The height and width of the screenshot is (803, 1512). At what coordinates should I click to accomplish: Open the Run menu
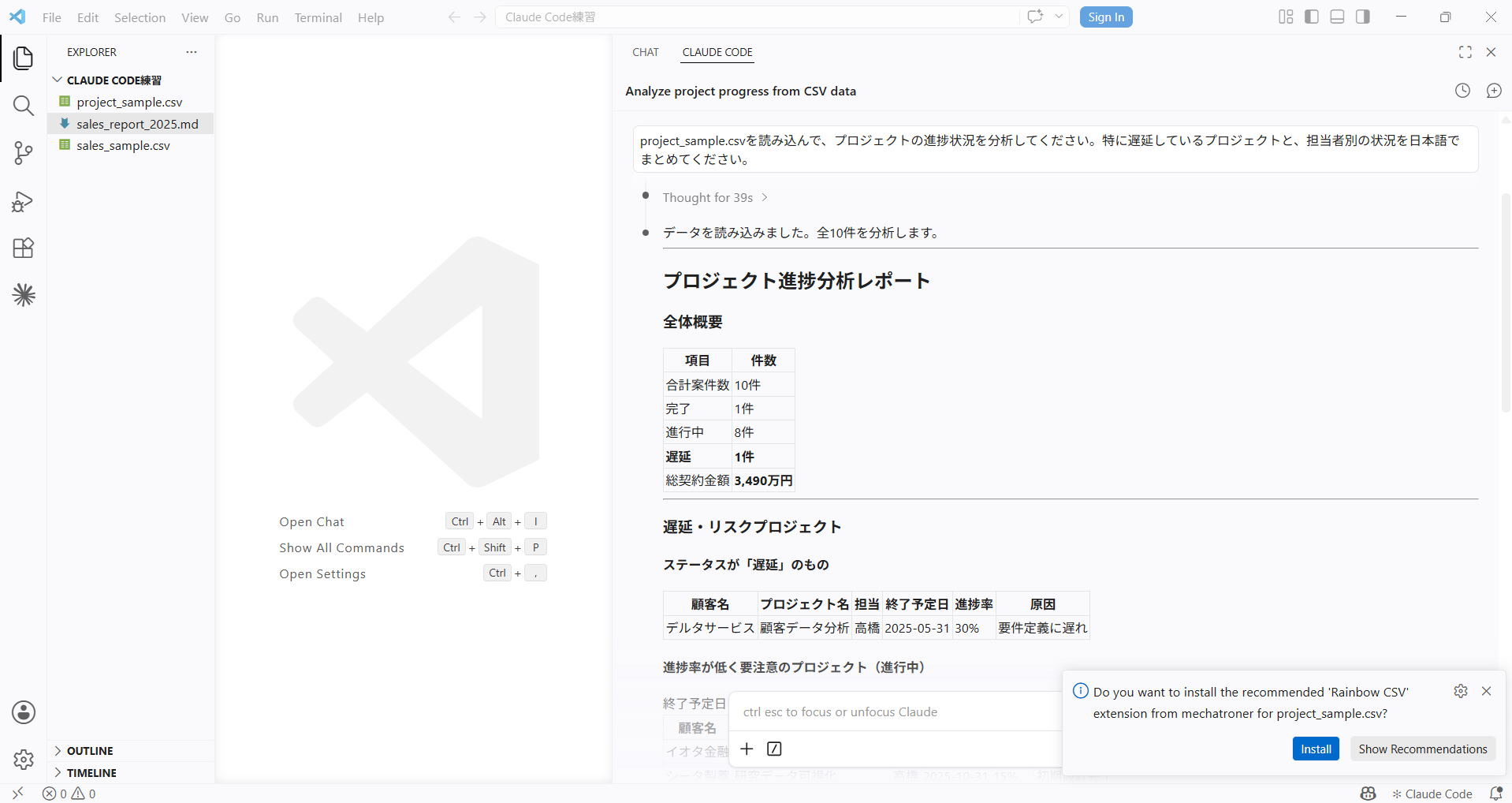(x=267, y=17)
